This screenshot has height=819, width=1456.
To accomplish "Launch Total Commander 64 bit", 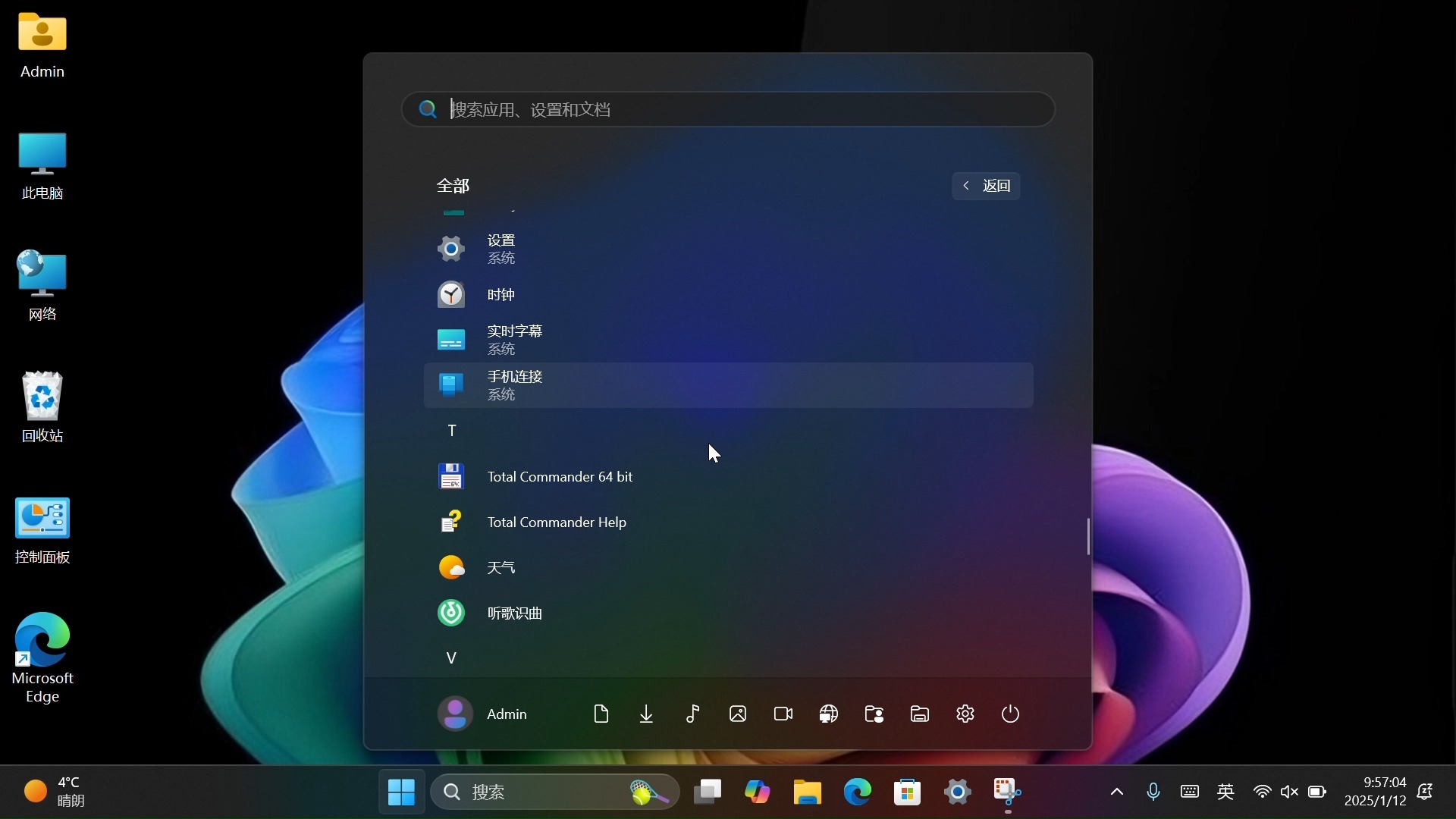I will 559,476.
